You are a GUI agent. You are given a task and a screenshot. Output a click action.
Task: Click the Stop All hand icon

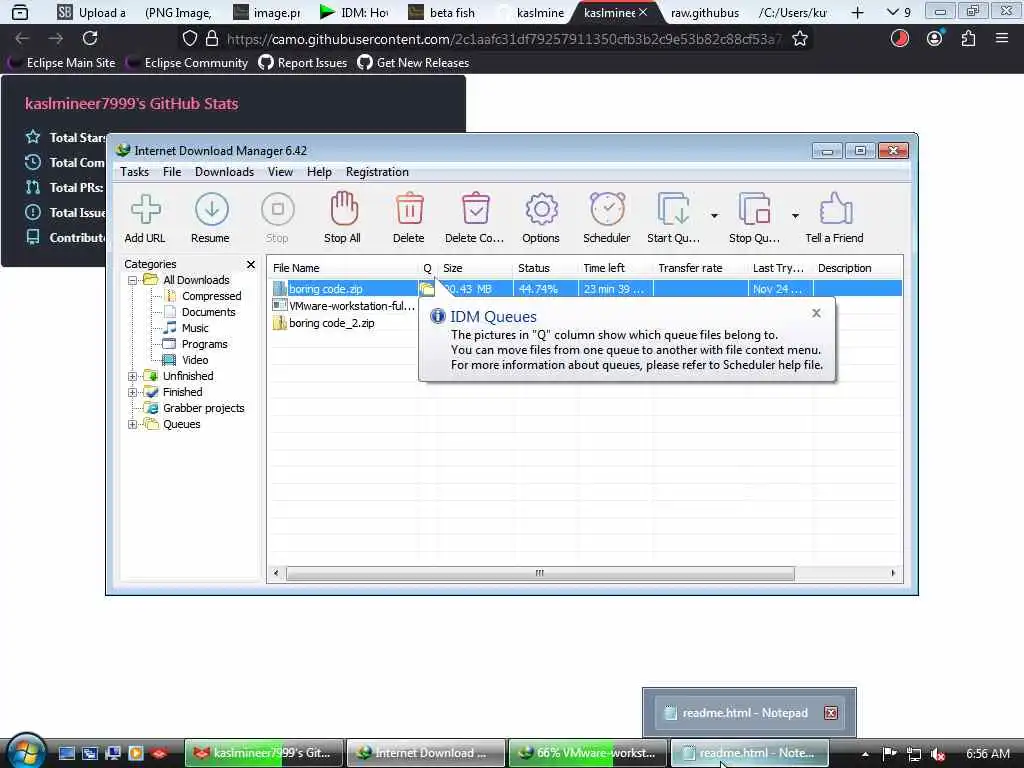click(342, 218)
